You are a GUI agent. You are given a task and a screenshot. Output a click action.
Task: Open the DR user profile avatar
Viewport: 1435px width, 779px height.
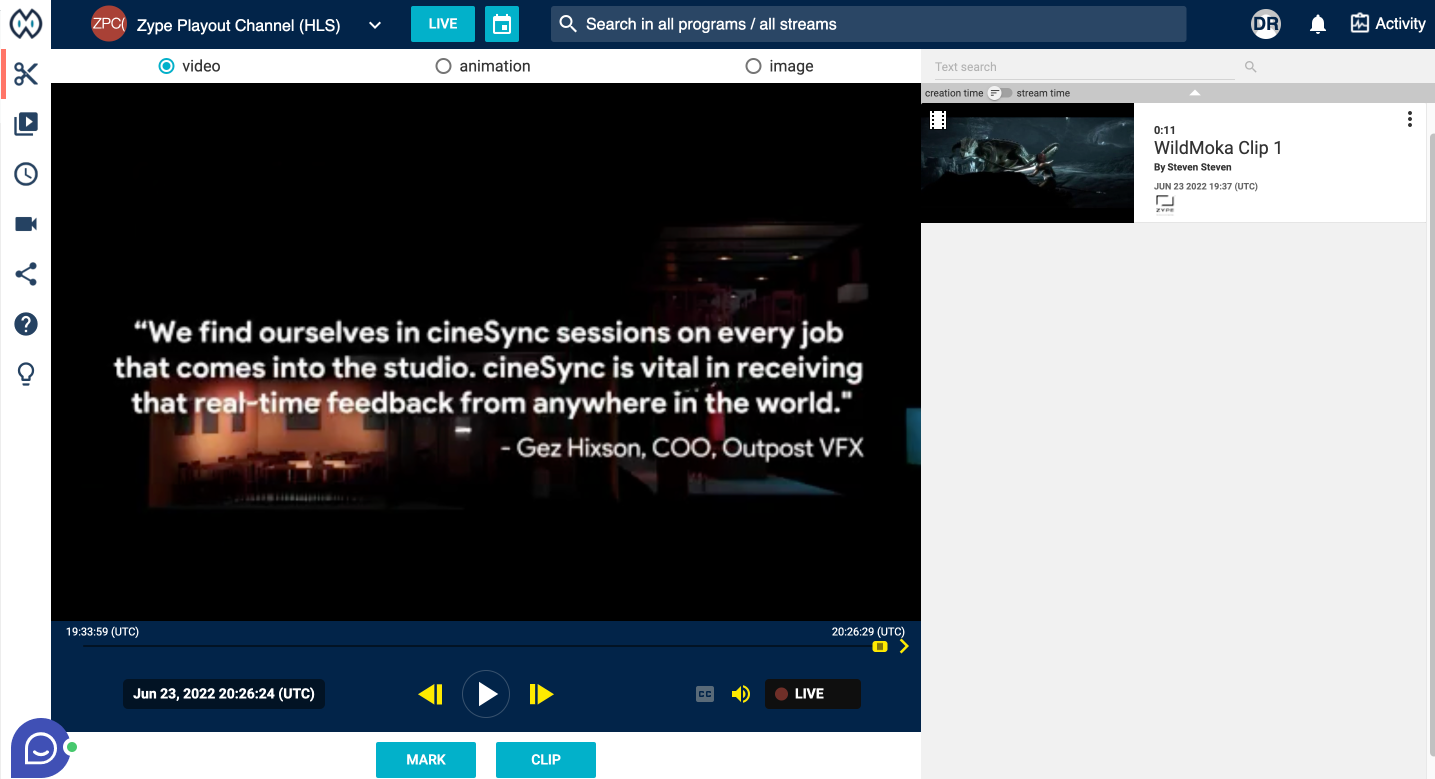pyautogui.click(x=1266, y=24)
